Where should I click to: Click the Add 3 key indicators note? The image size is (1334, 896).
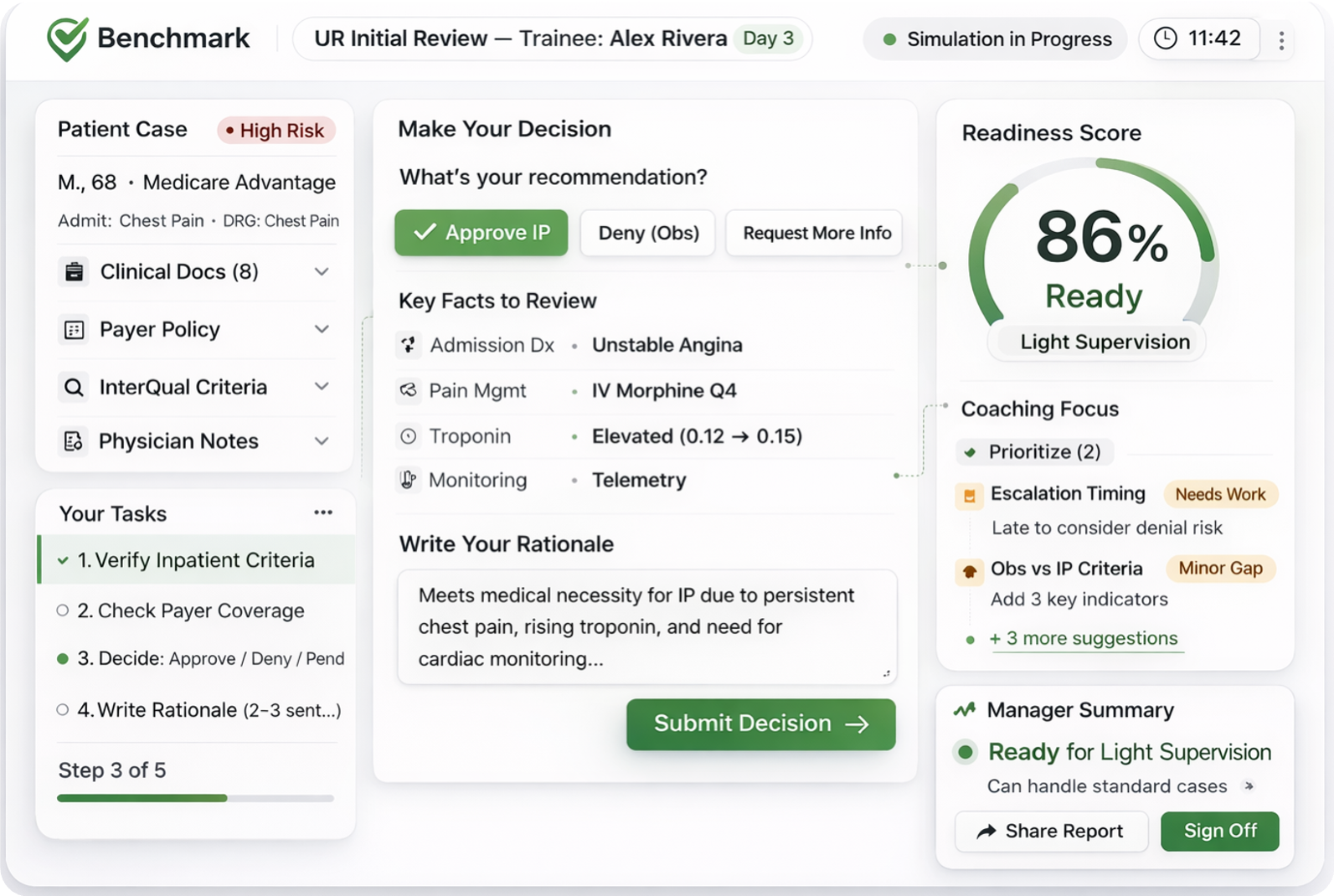pos(1079,600)
